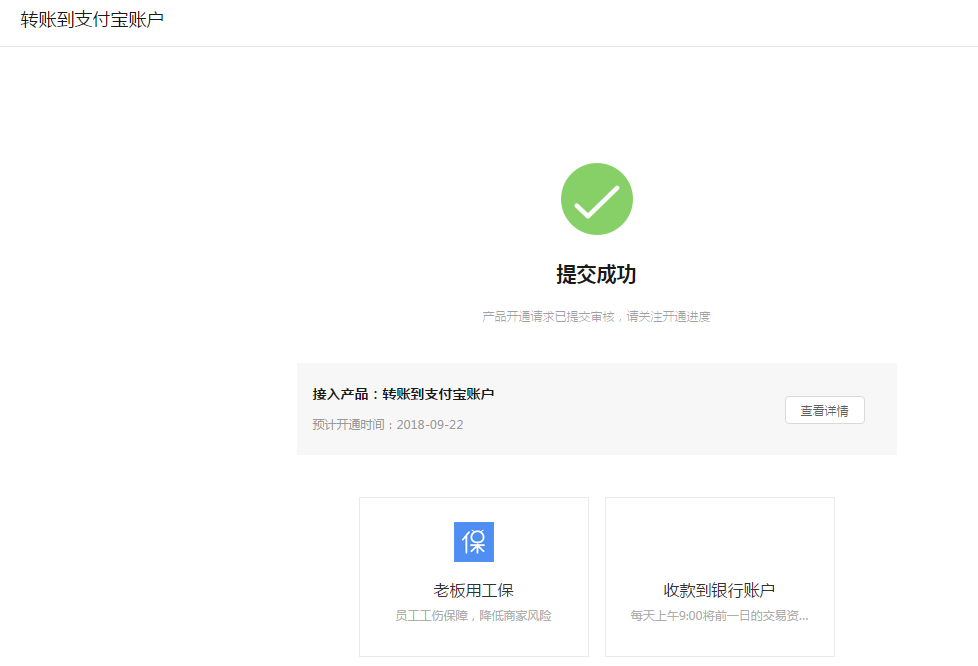Select the 收款到银行账户 card title
Screen dimensions: 978x666
click(x=719, y=590)
